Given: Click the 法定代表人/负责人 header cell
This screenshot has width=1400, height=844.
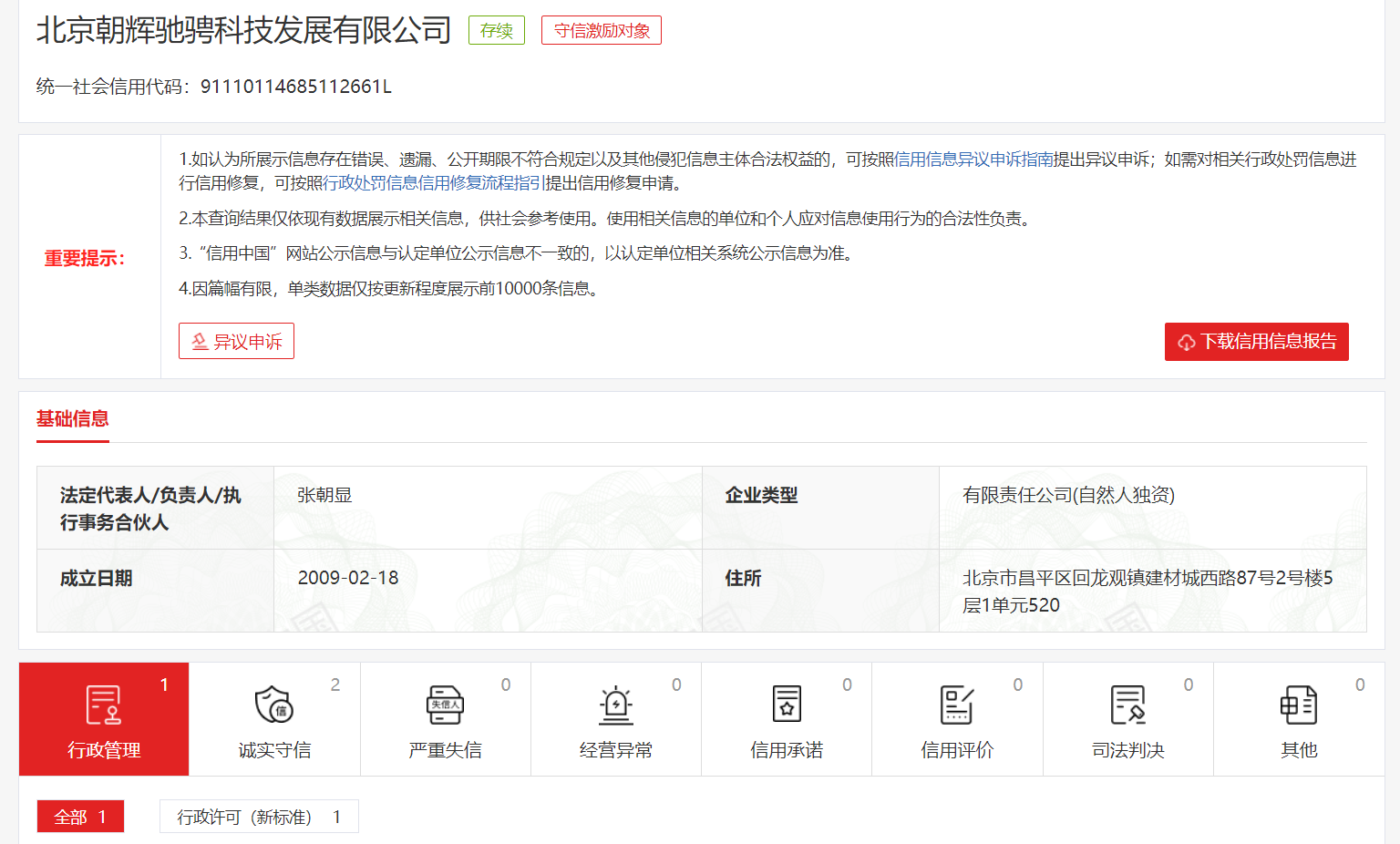Looking at the screenshot, I should (155, 508).
